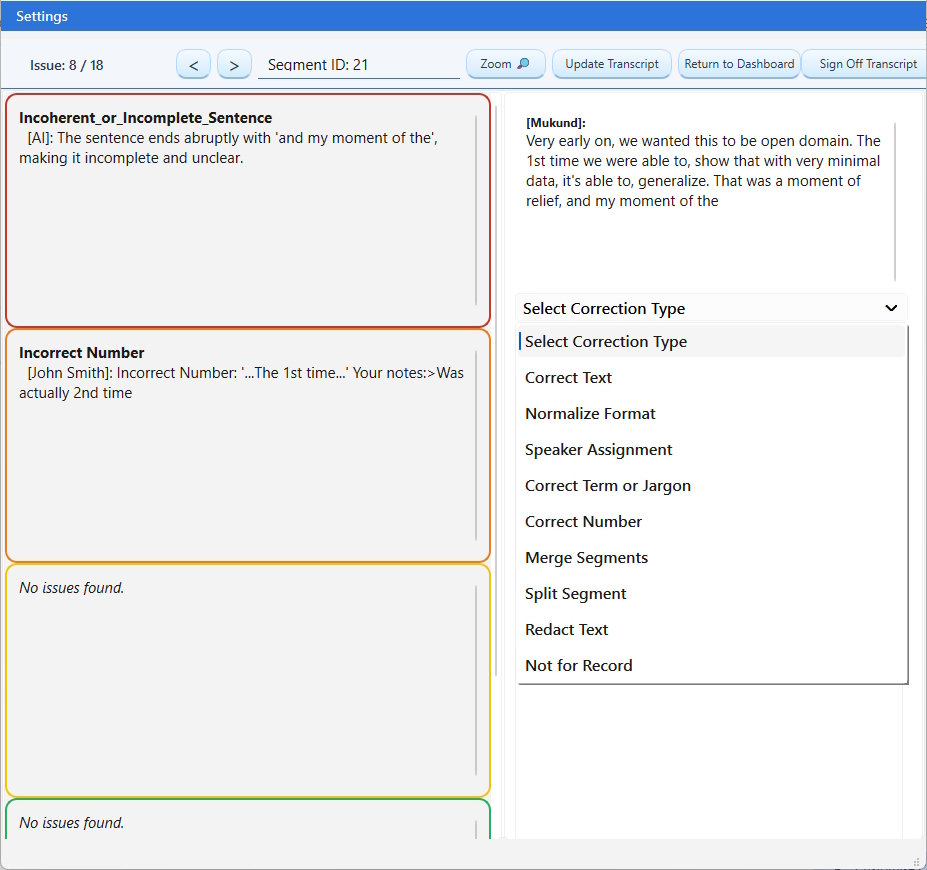Open the Settings menu

[41, 16]
